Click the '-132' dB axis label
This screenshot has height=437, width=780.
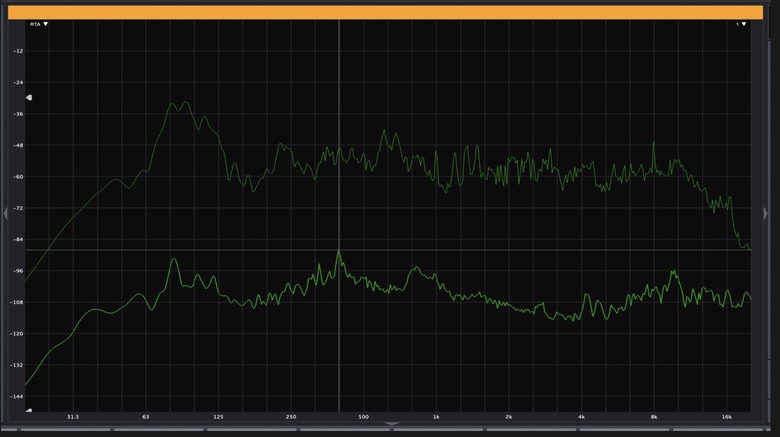(17, 365)
